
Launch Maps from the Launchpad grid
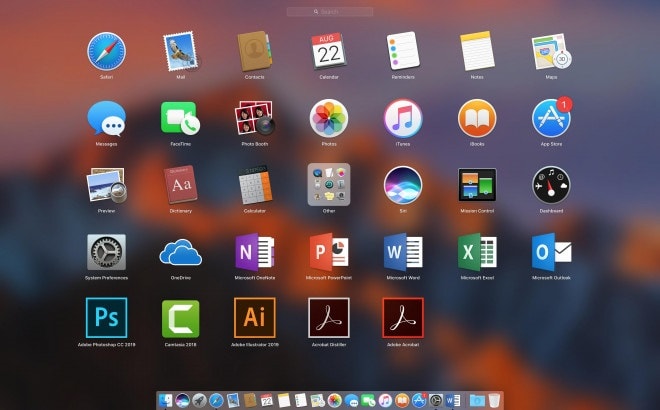[551, 51]
